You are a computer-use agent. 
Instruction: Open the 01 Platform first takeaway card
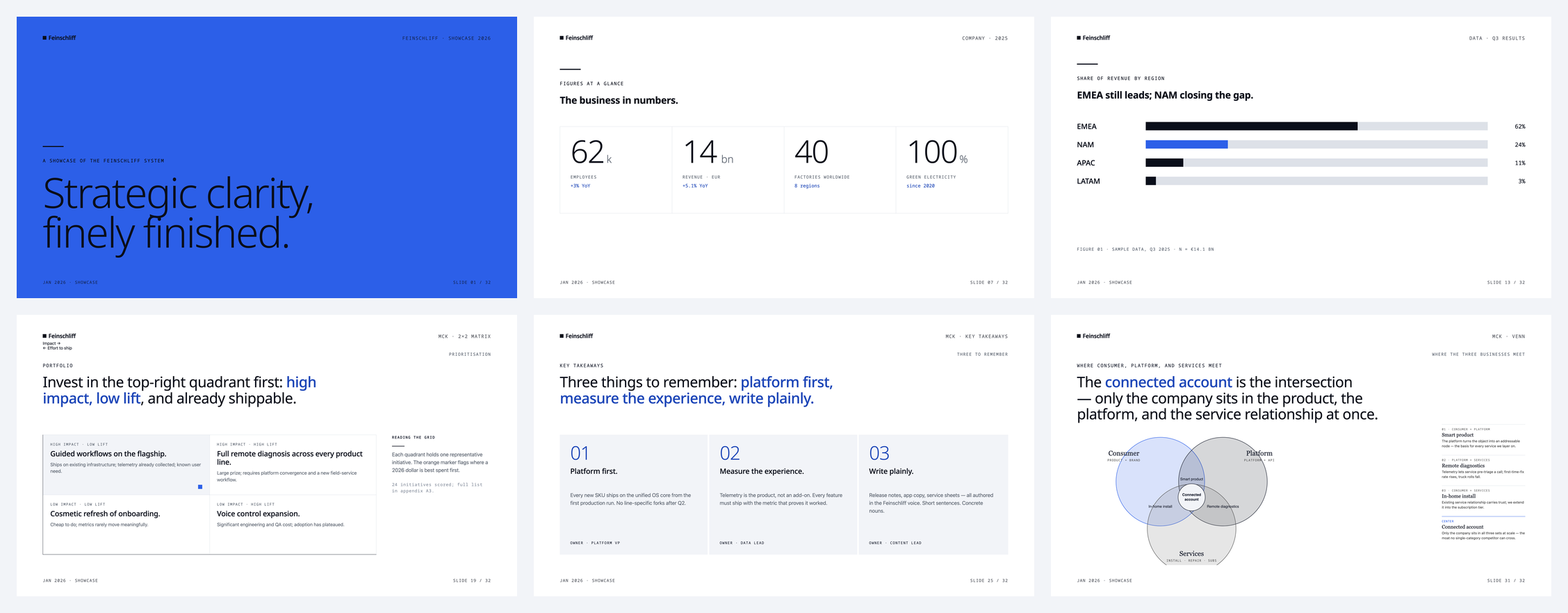[633, 494]
